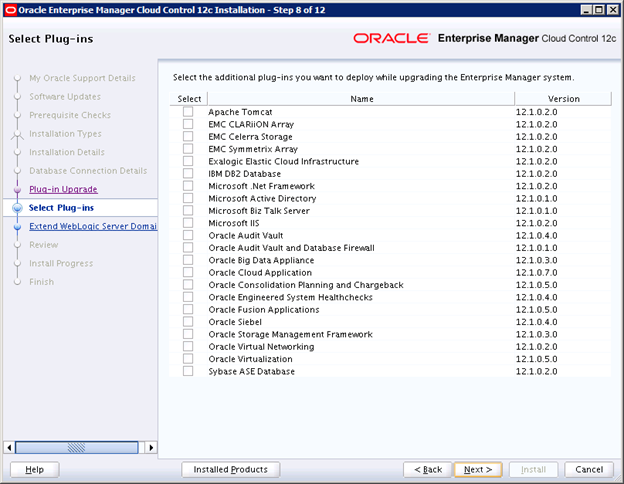Click version 12.1.0.7.0 of Oracle Cloud Application
This screenshot has height=484, width=624.
[x=536, y=272]
